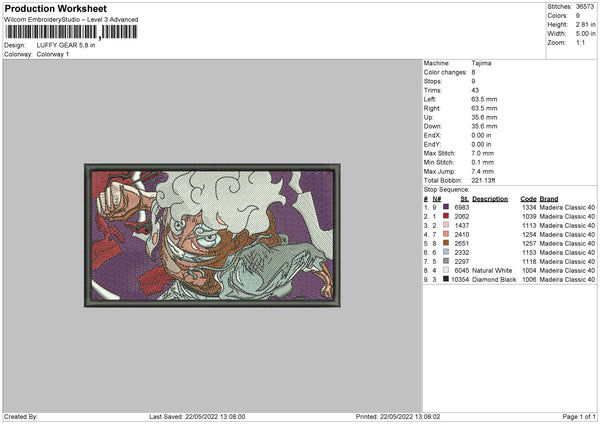Viewport: 600px width, 424px height.
Task: Click the purple swatch for code 1334
Action: pyautogui.click(x=446, y=207)
